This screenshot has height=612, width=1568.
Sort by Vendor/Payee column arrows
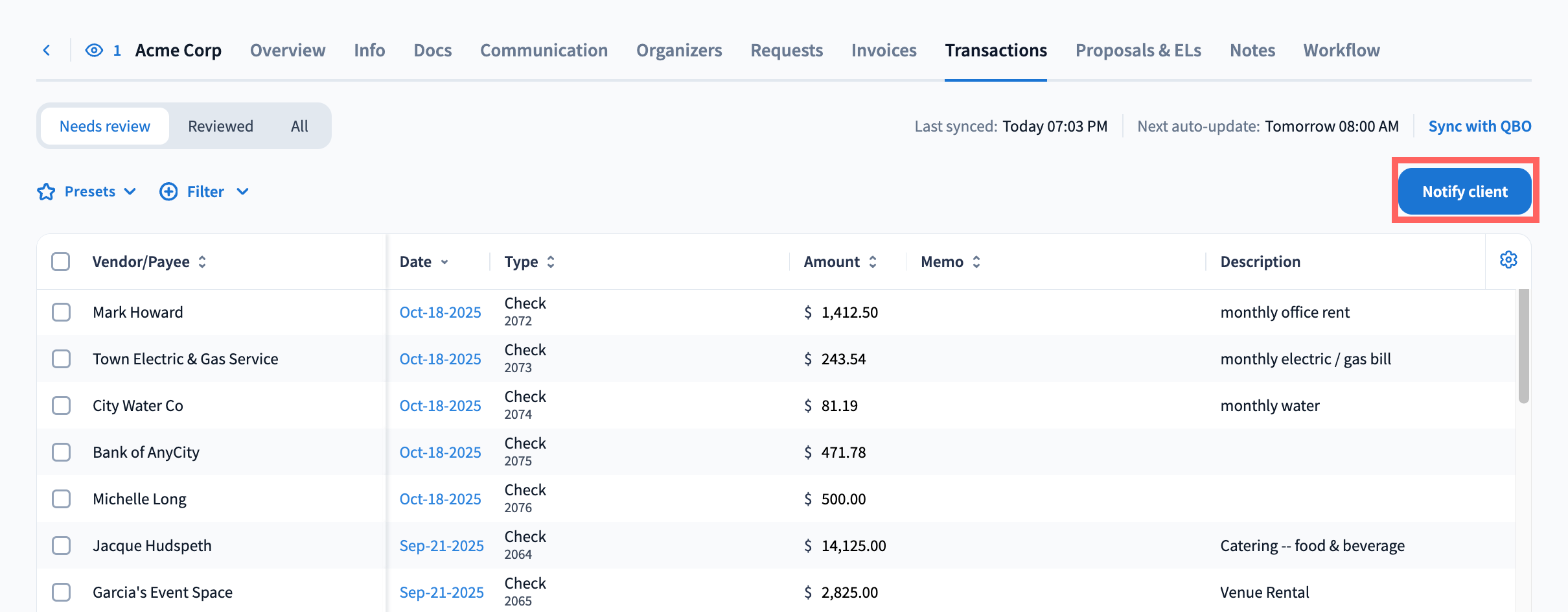pos(202,262)
